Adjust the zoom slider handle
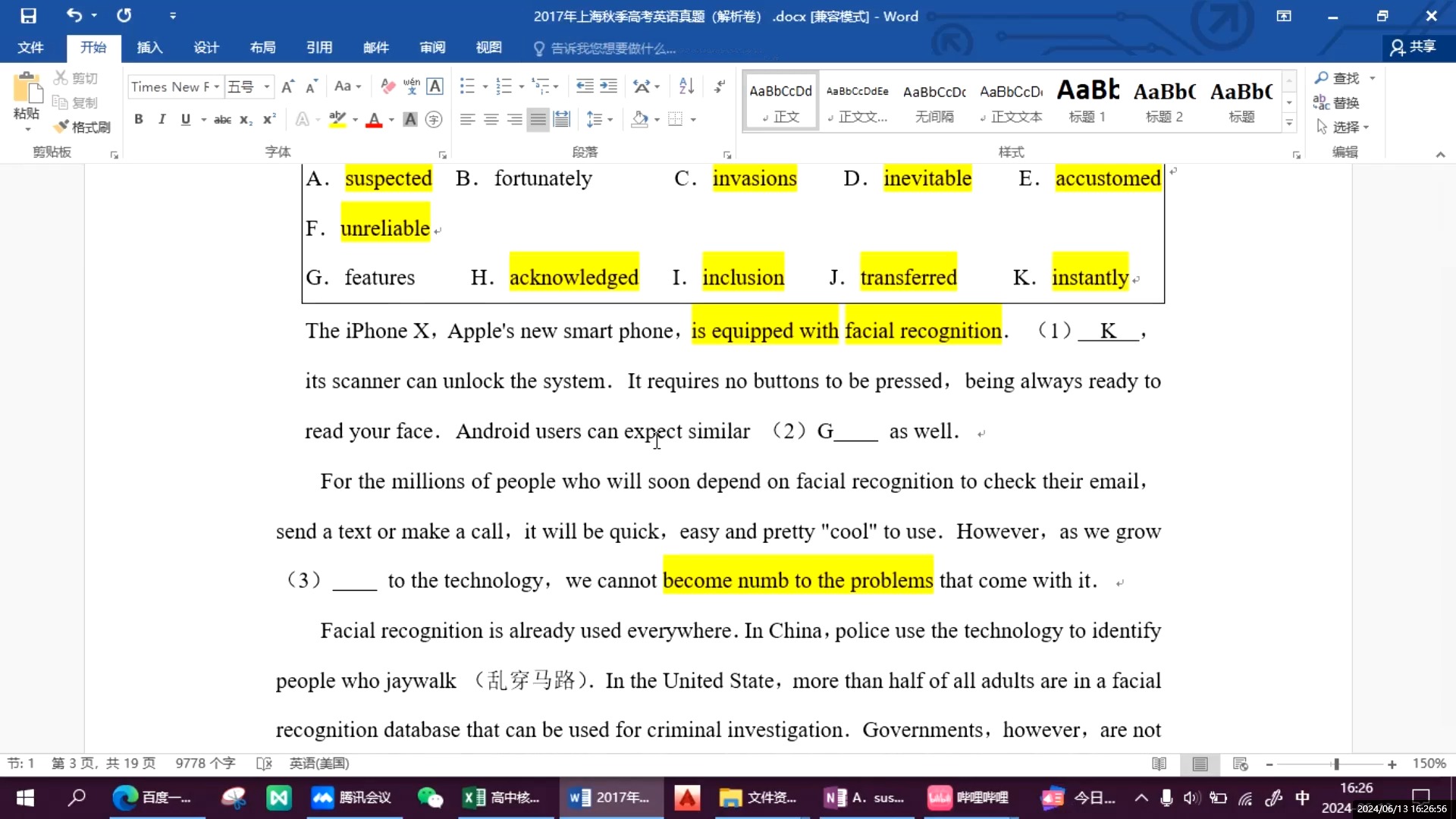 click(x=1336, y=764)
